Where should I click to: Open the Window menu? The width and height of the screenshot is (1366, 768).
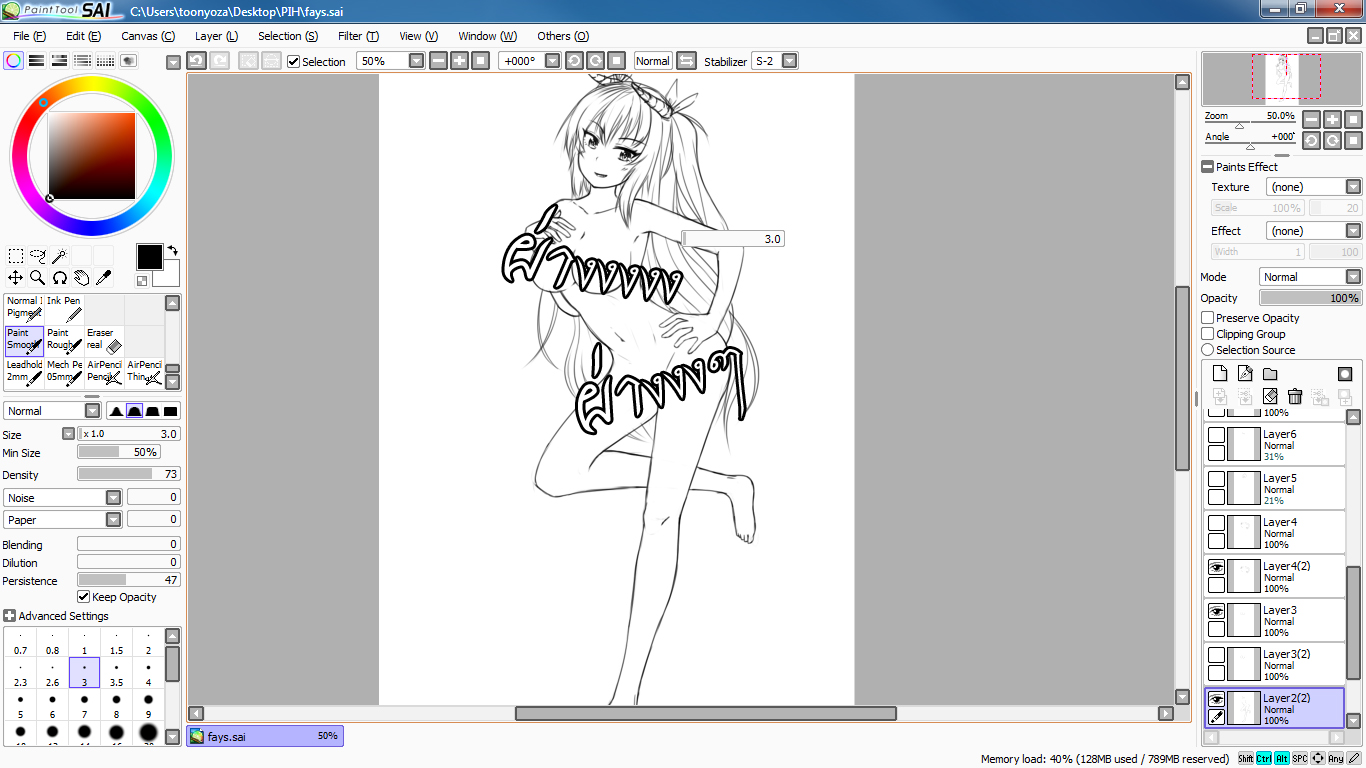point(487,36)
